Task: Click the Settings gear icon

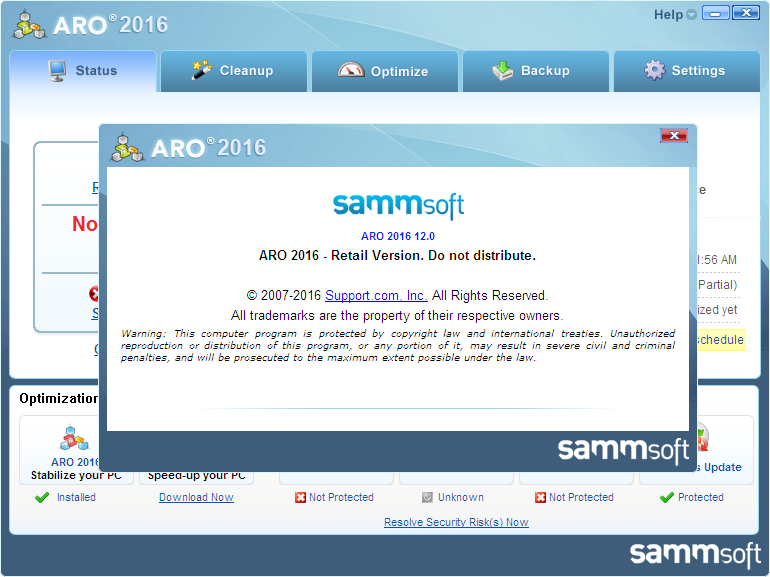Action: [x=655, y=70]
